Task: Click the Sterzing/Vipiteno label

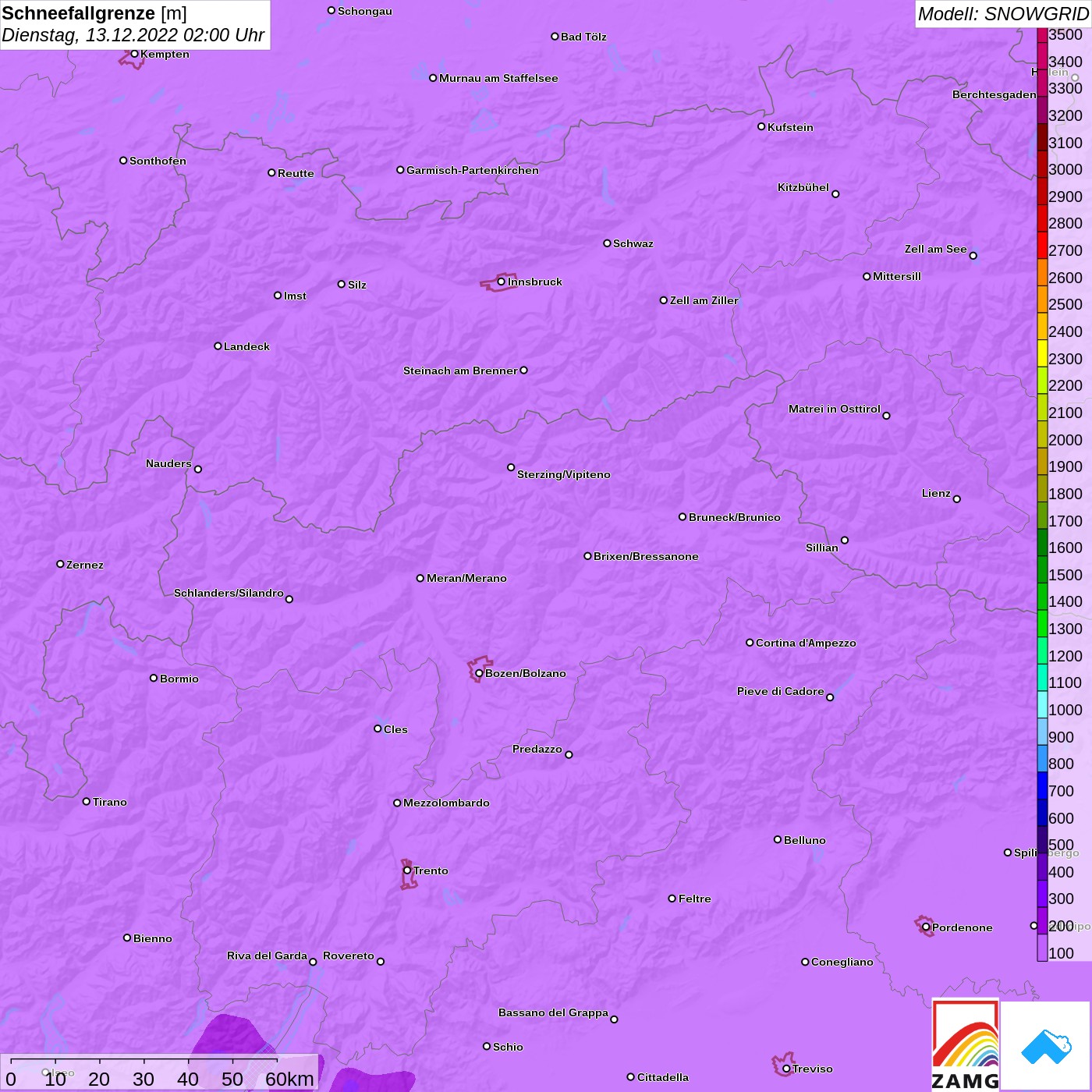Action: click(564, 474)
